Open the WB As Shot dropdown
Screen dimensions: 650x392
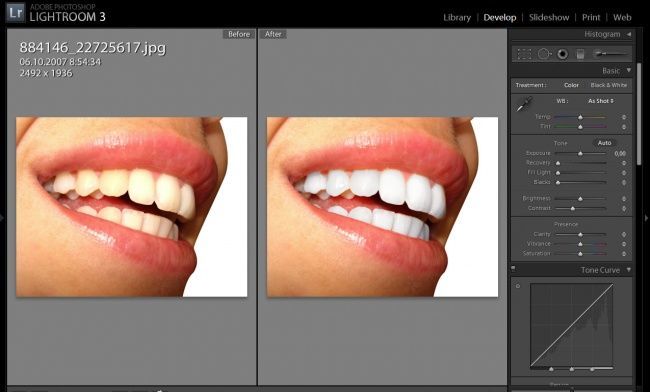[x=601, y=101]
